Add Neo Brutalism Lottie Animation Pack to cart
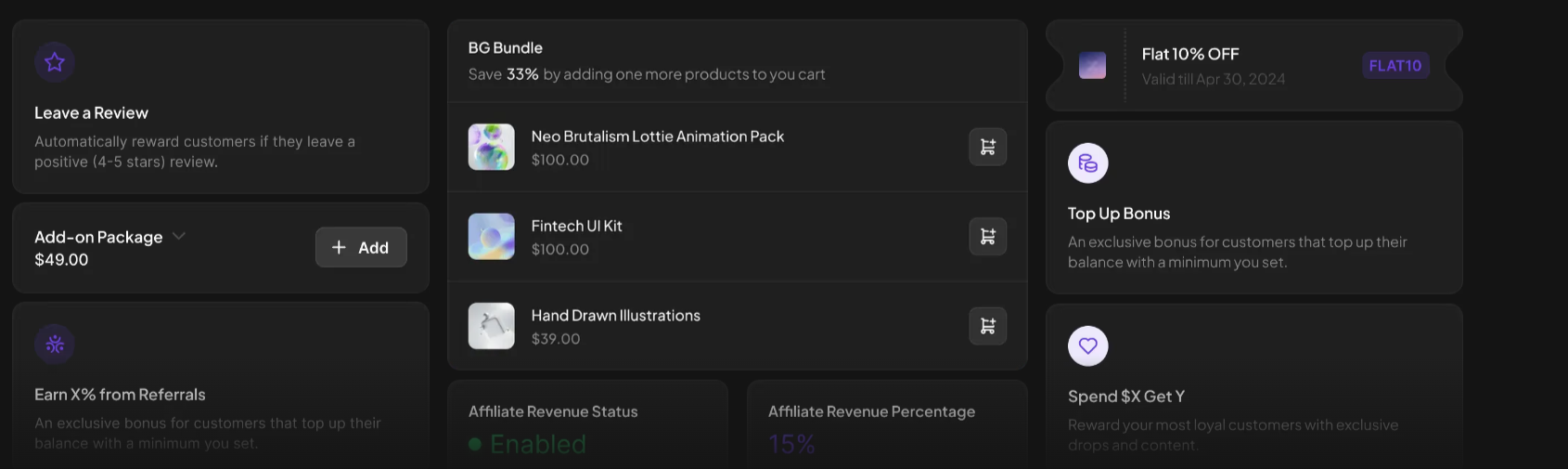The image size is (1568, 469). [987, 147]
